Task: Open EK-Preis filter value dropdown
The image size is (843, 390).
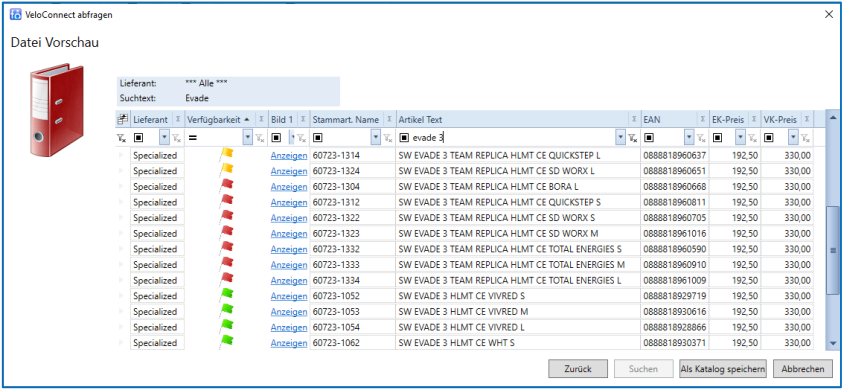Action: coord(741,138)
